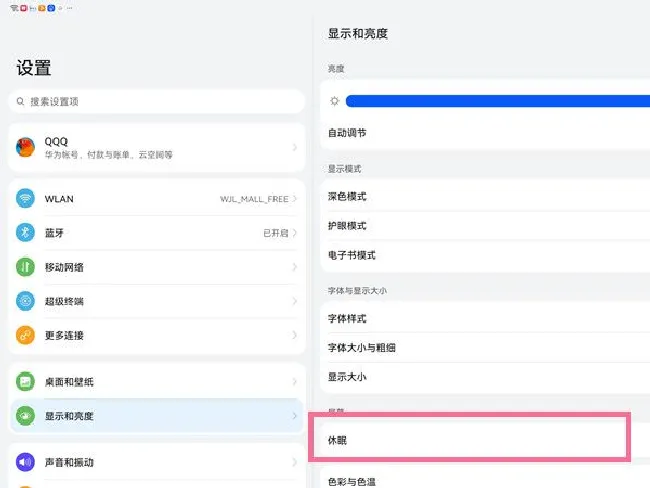Open More Connections row chevron
This screenshot has width=650, height=488.
[x=294, y=335]
